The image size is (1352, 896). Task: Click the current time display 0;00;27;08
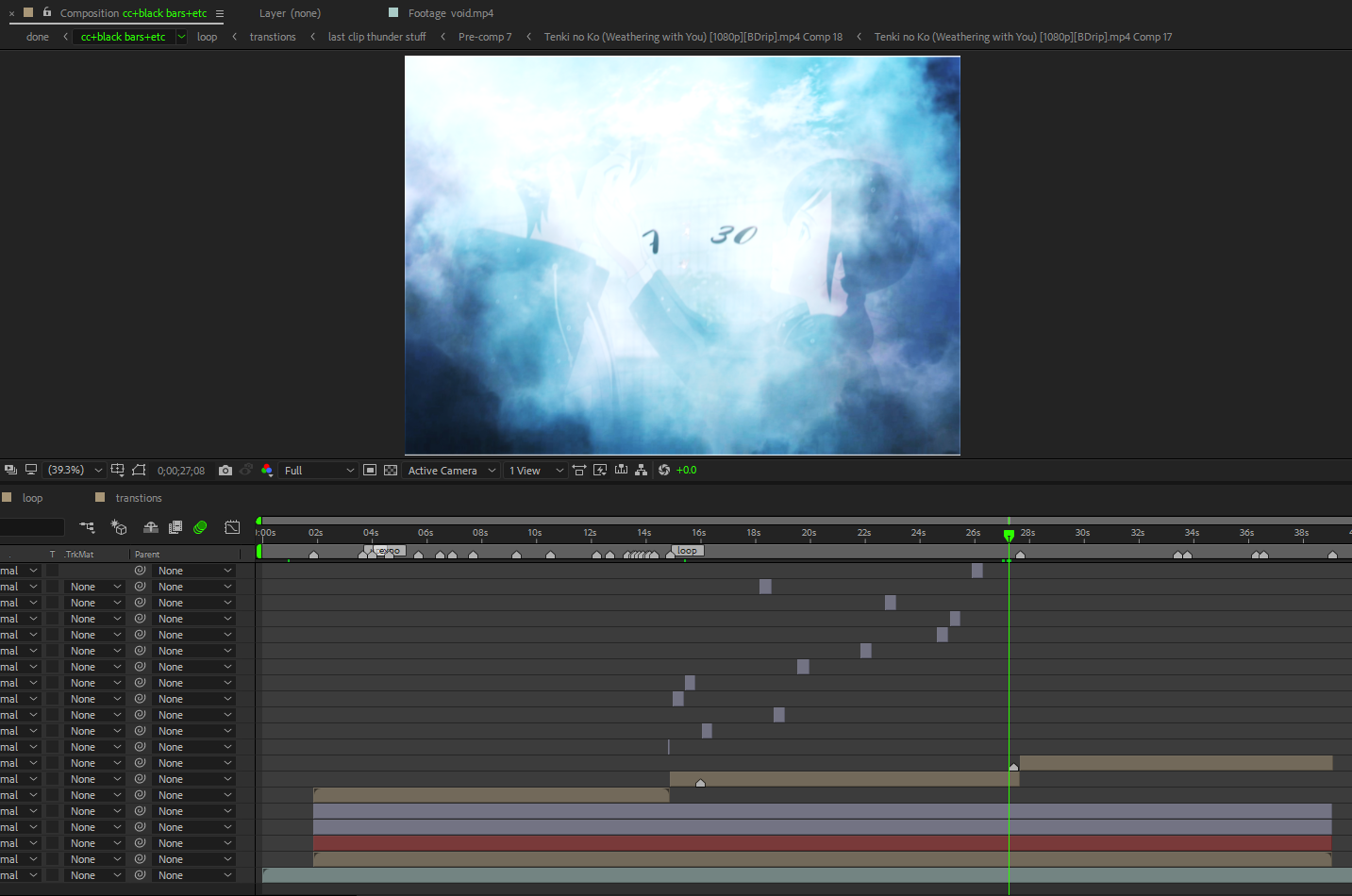click(181, 471)
